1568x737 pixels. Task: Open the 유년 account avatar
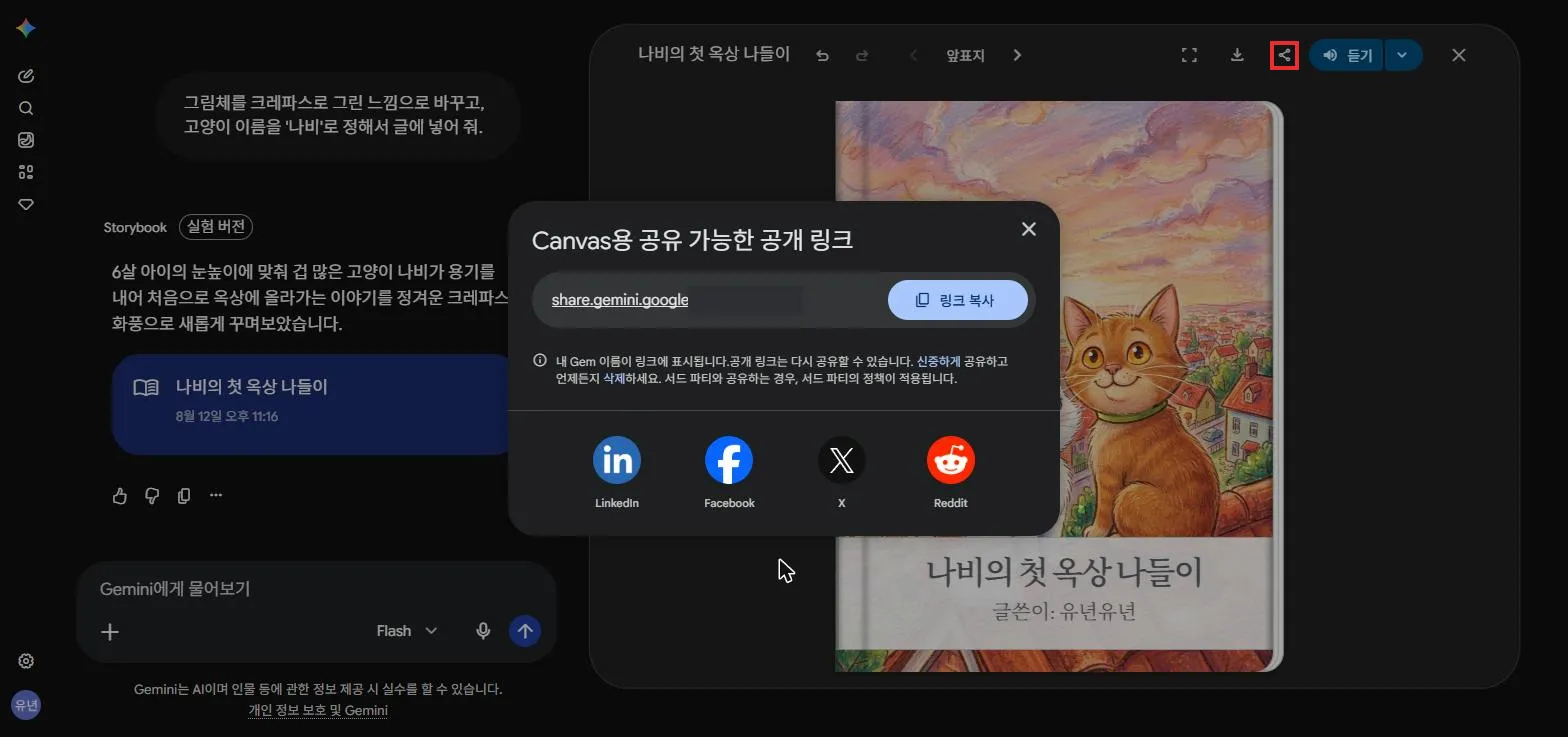[x=26, y=705]
